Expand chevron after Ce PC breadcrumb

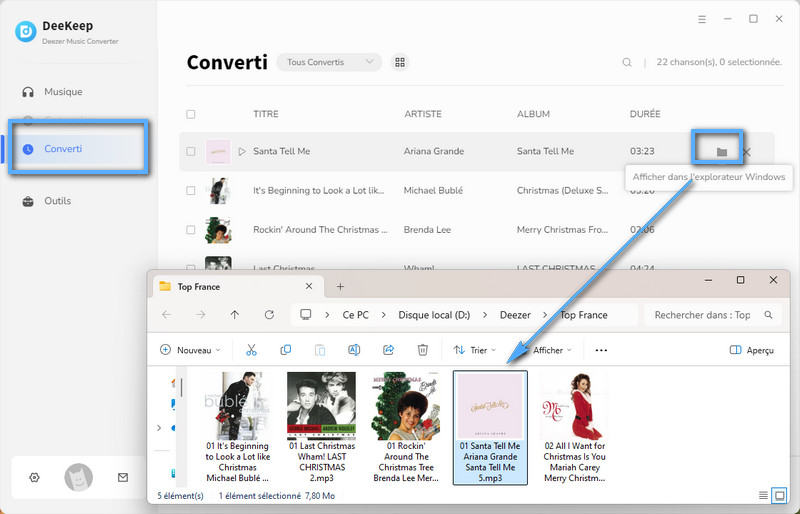tap(384, 315)
